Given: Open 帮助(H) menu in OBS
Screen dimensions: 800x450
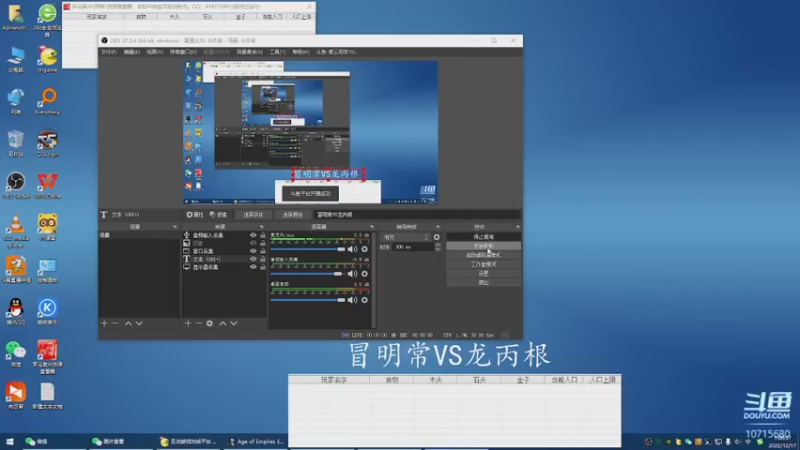Looking at the screenshot, I should click(301, 52).
